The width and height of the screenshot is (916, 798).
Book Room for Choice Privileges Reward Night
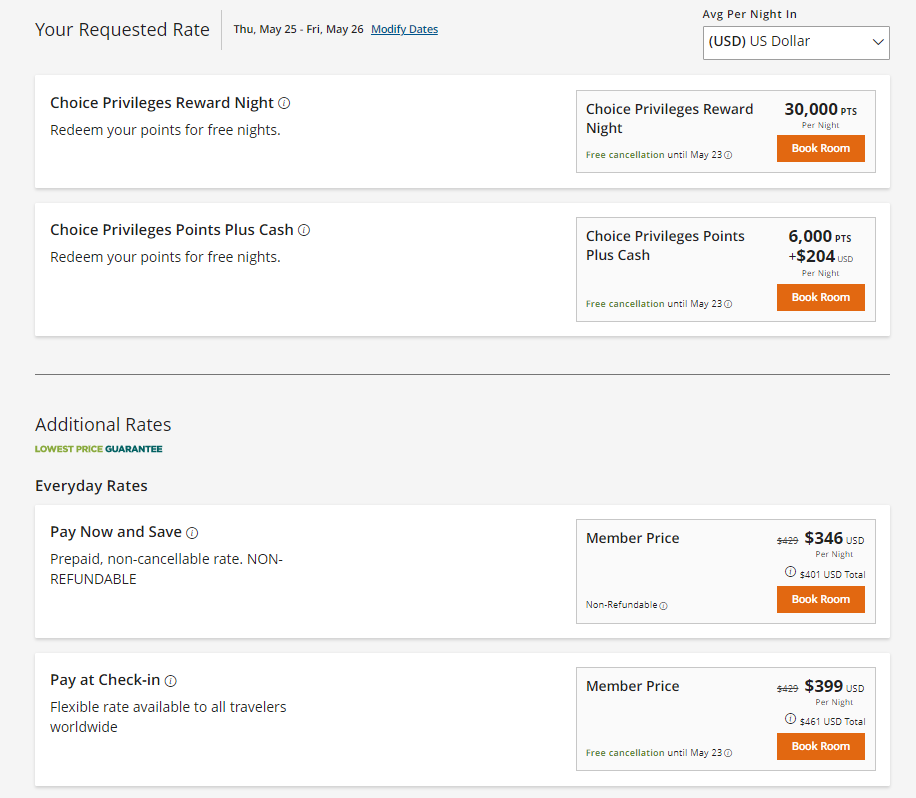pyautogui.click(x=820, y=148)
